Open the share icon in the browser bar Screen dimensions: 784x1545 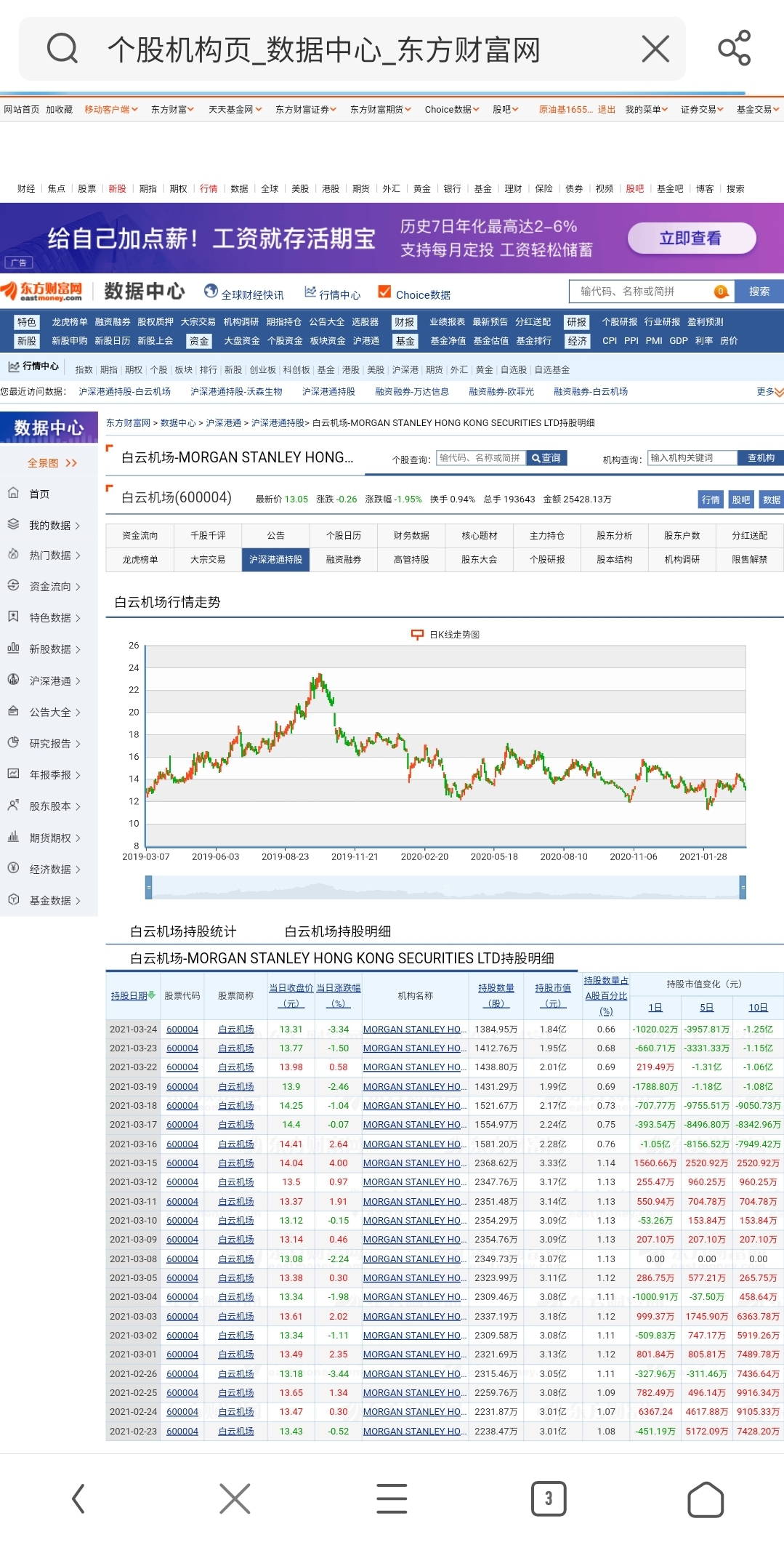point(734,48)
